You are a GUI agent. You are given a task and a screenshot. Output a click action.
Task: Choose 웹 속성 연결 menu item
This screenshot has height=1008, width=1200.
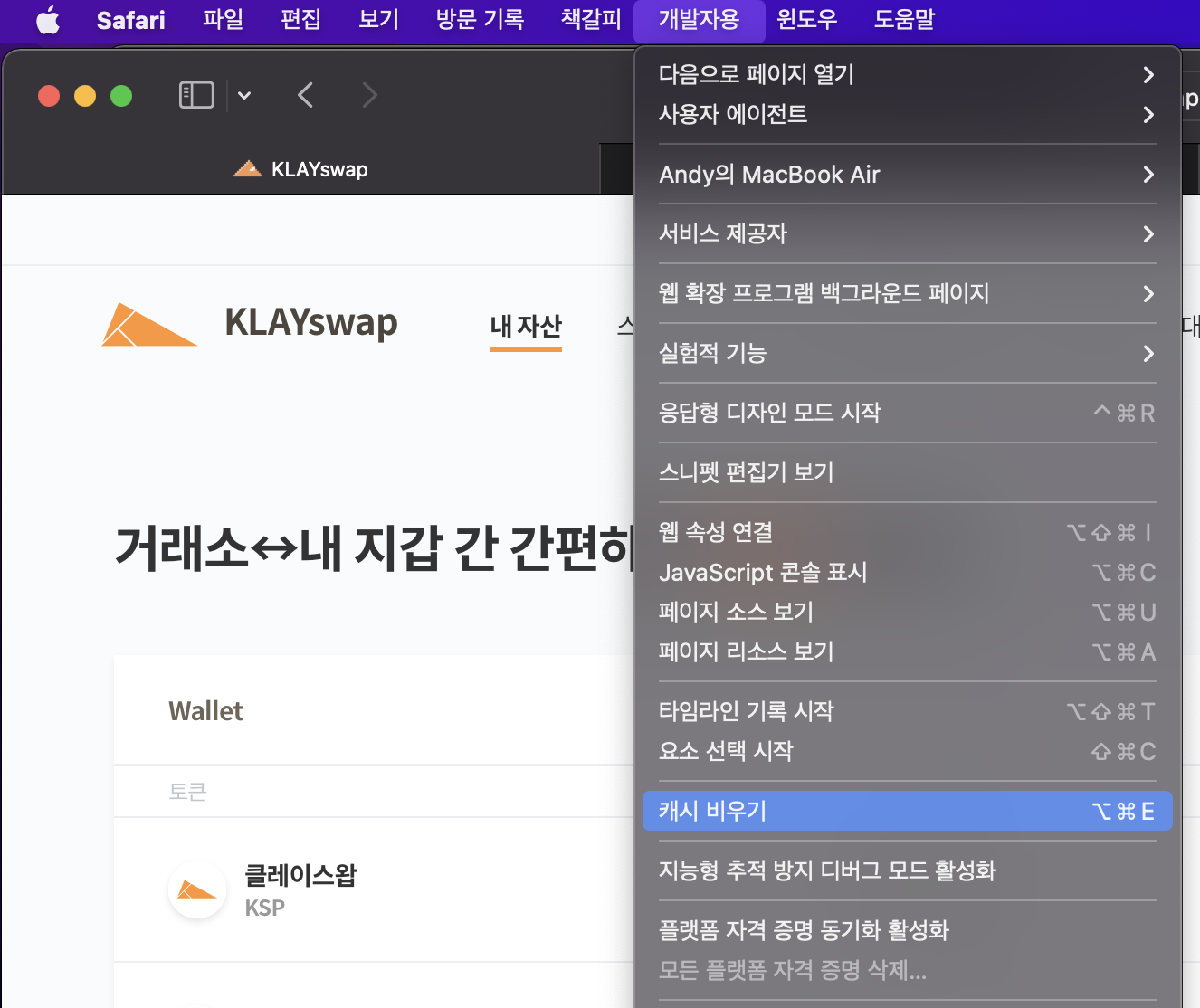(x=907, y=532)
